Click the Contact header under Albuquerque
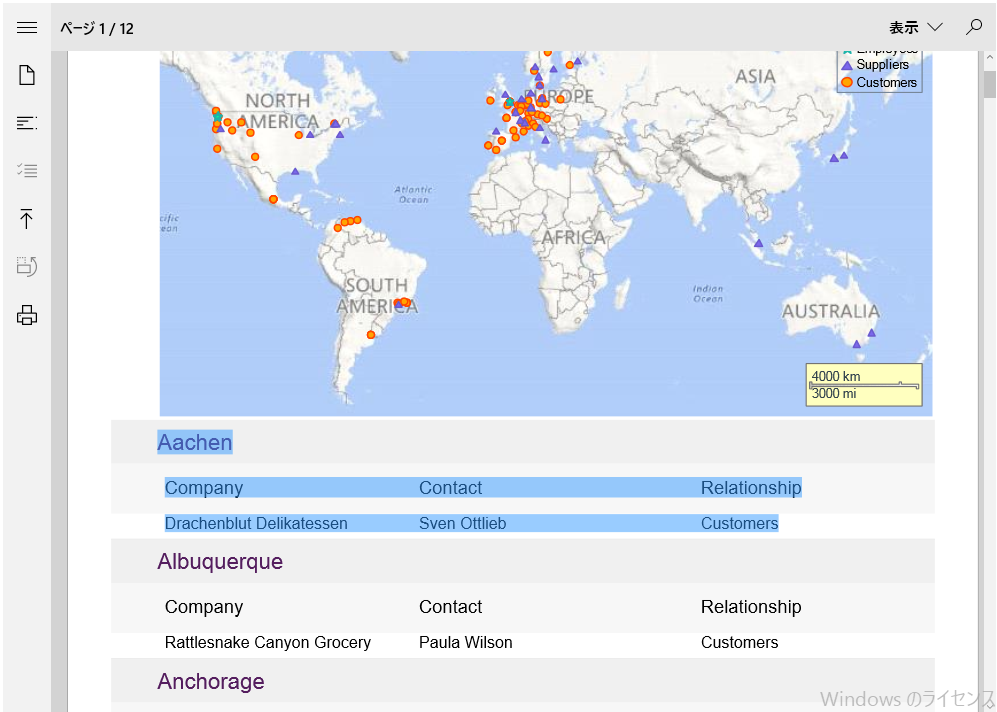The width and height of the screenshot is (997, 712). point(450,606)
